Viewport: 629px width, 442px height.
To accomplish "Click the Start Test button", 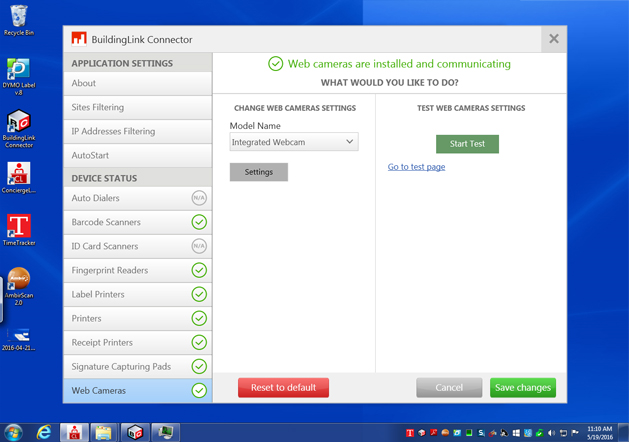I will point(467,144).
